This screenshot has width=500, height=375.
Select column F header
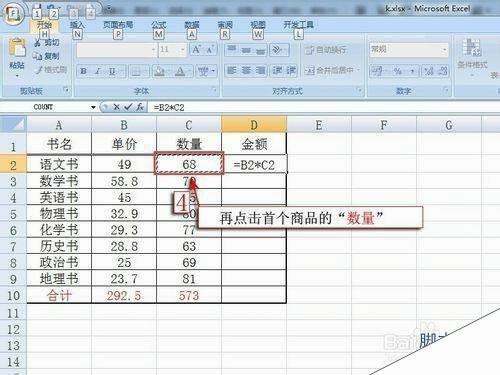[384, 125]
